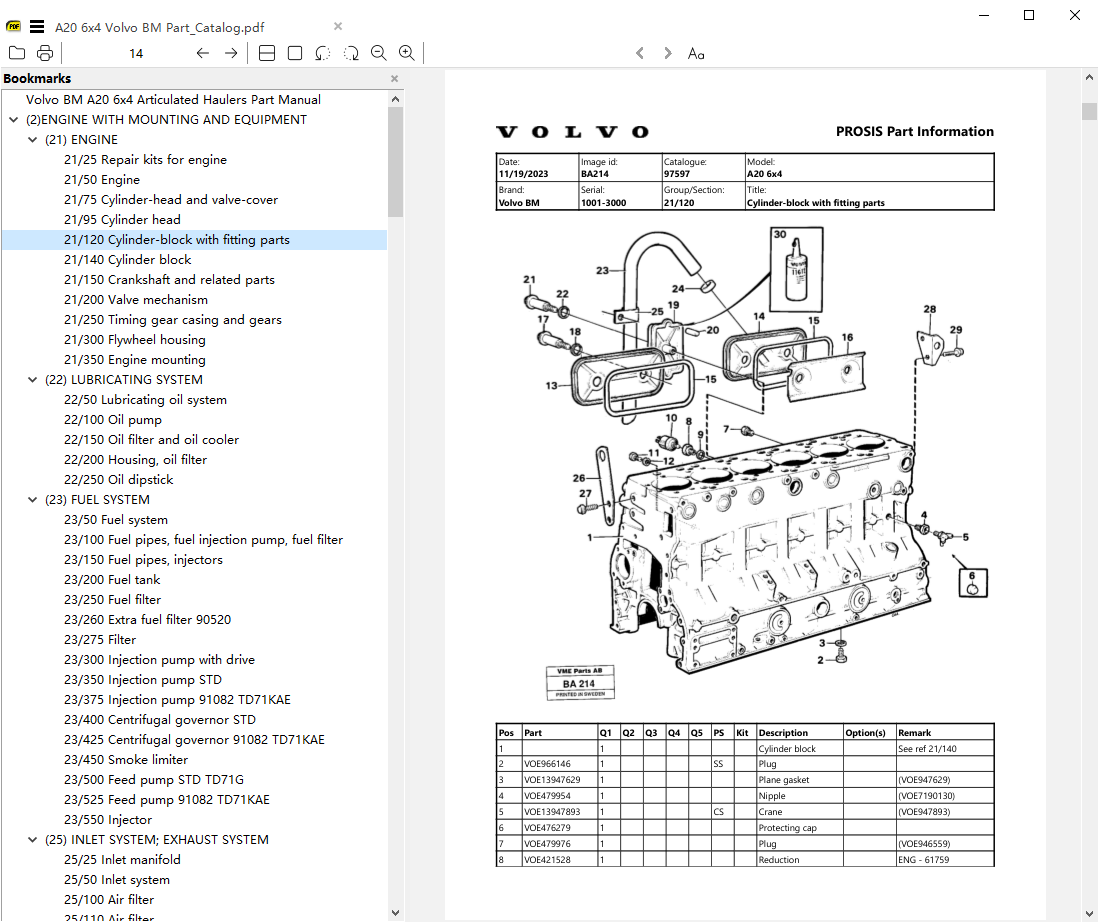Toggle match case Aa icon
Screen dimensions: 1099x923
click(696, 53)
